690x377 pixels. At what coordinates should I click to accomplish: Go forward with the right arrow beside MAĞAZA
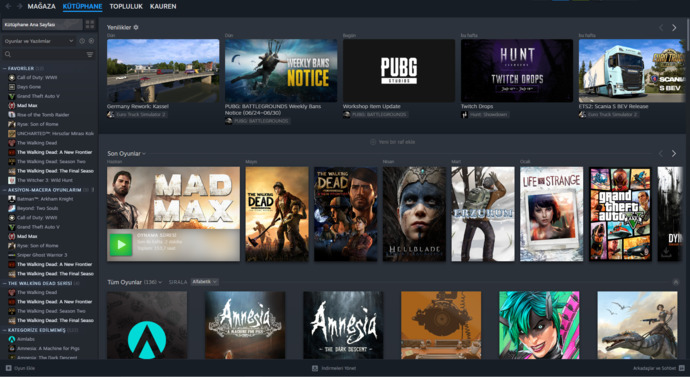19,6
